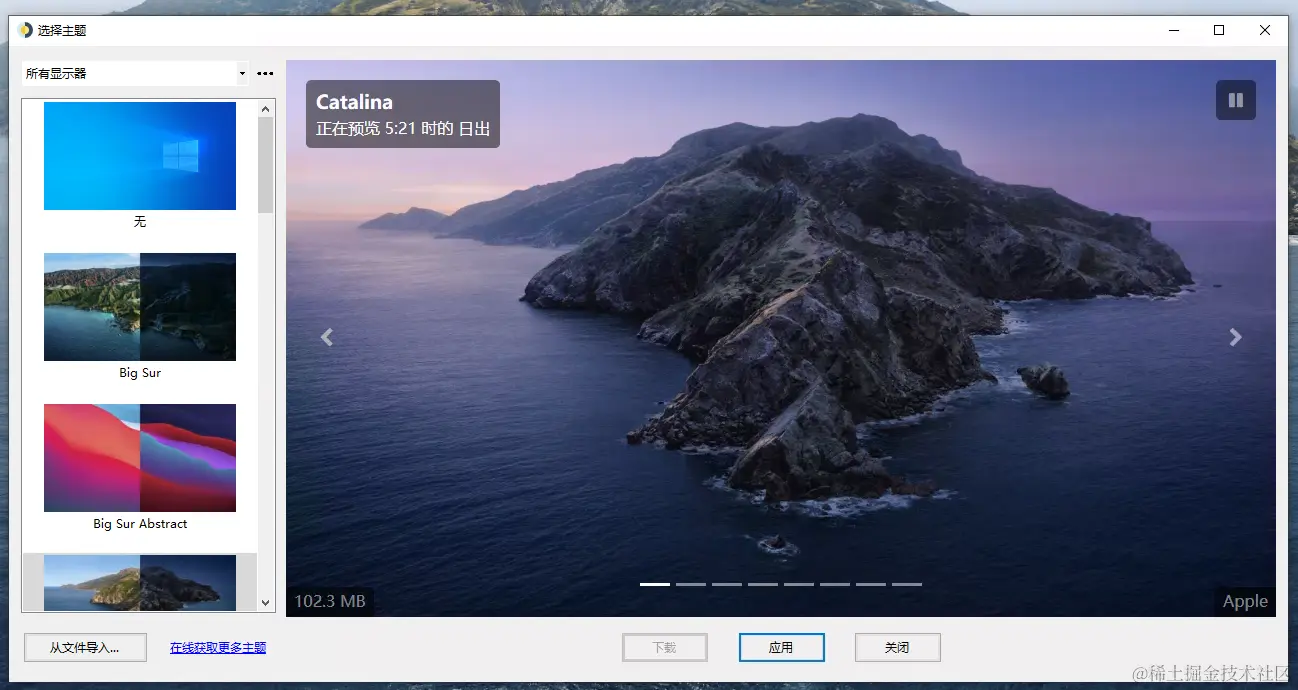1298x690 pixels.
Task: Choose the Big Sur Abstract theme thumbnail
Action: 140,458
